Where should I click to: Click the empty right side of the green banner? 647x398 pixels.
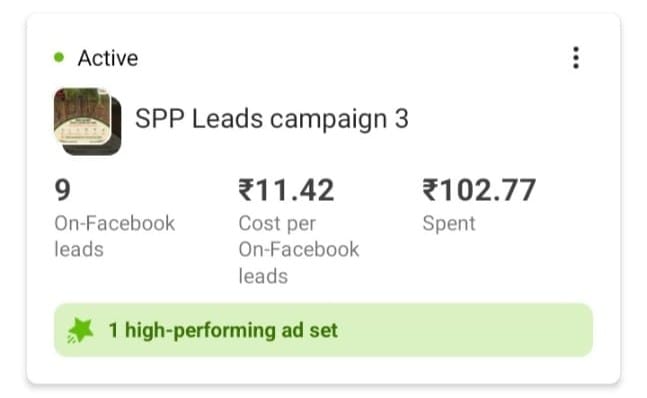[x=466, y=330]
